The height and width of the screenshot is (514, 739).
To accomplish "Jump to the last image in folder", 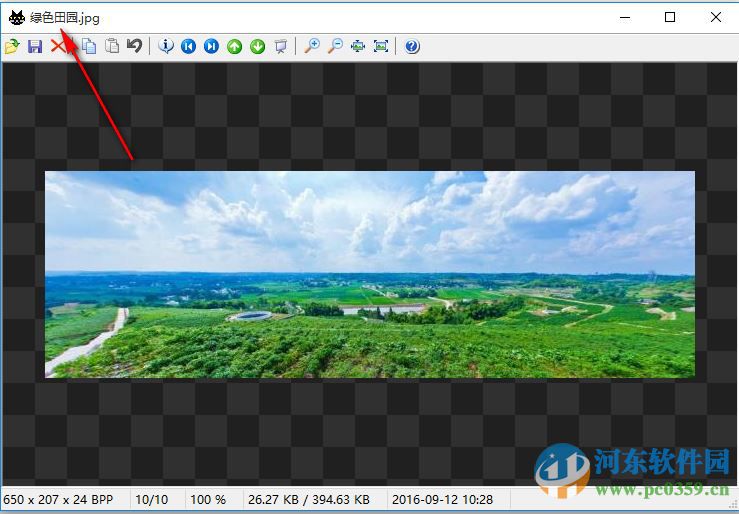I will (x=212, y=46).
